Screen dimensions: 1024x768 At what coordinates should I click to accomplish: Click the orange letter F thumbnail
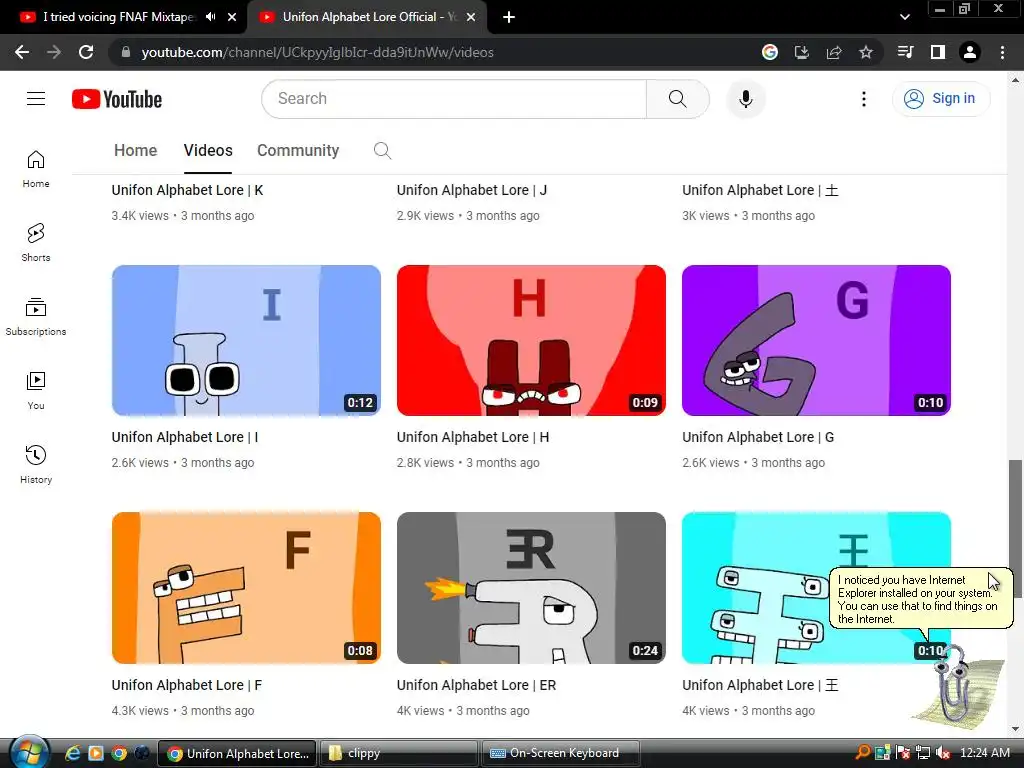pos(246,588)
